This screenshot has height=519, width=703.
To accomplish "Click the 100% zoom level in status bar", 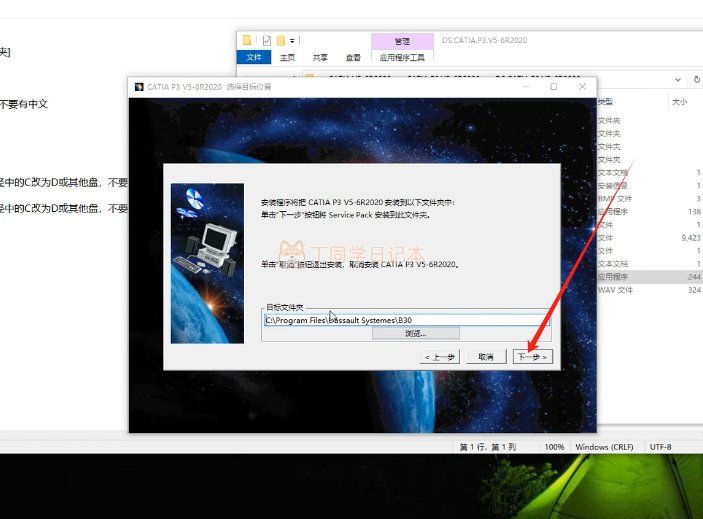I will [554, 447].
